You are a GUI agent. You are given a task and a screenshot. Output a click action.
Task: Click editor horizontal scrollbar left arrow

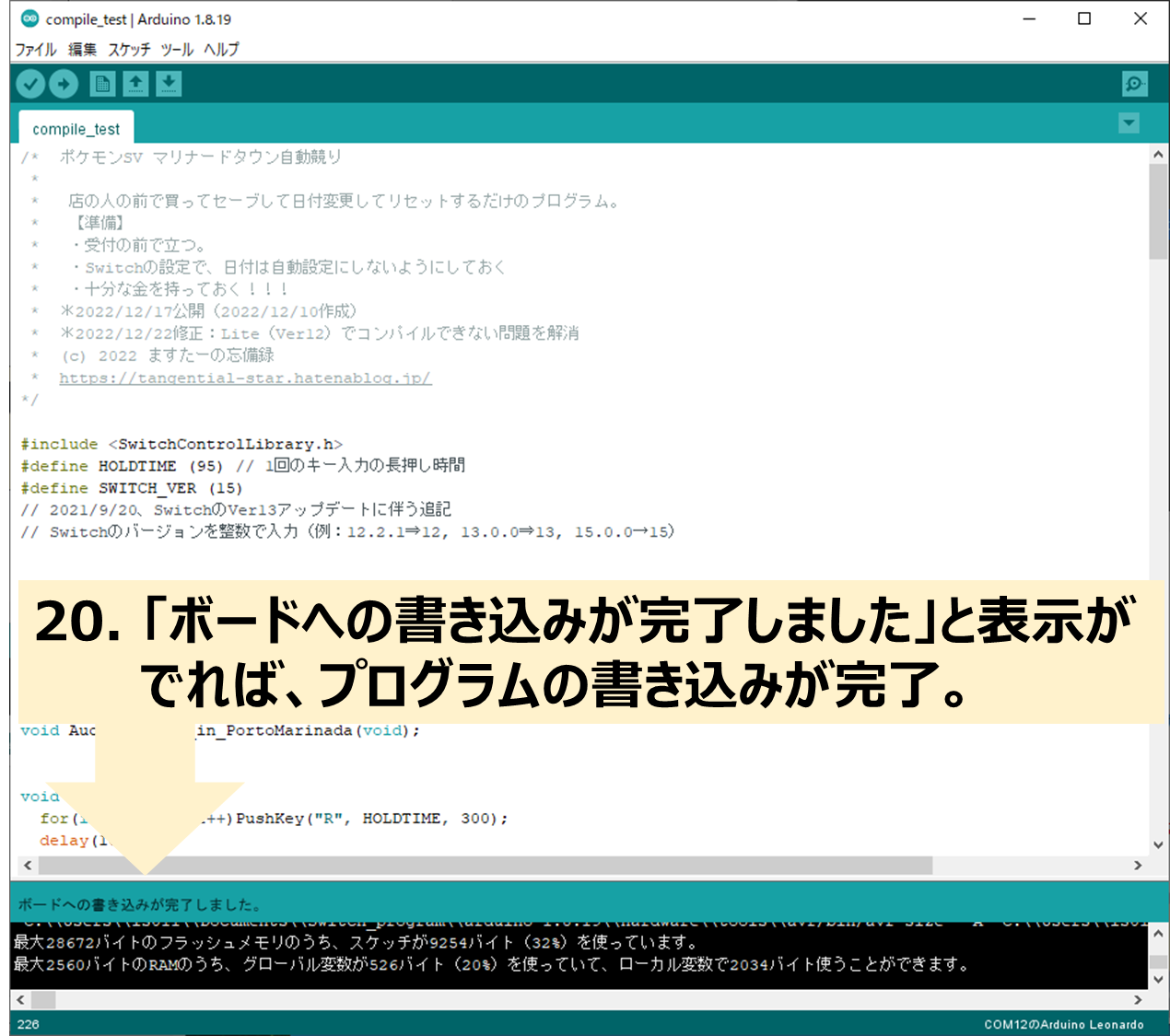tap(28, 866)
